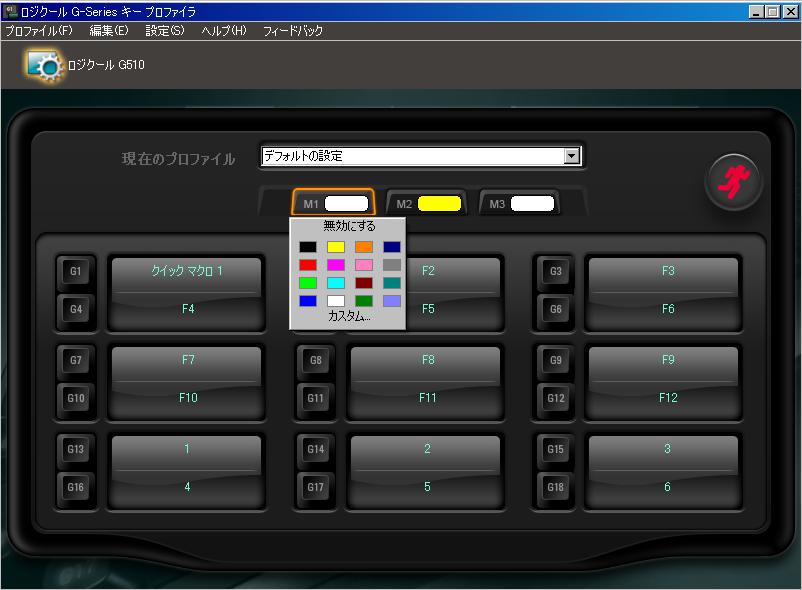The height and width of the screenshot is (590, 802).
Task: Select the G14 key button
Action: [315, 450]
